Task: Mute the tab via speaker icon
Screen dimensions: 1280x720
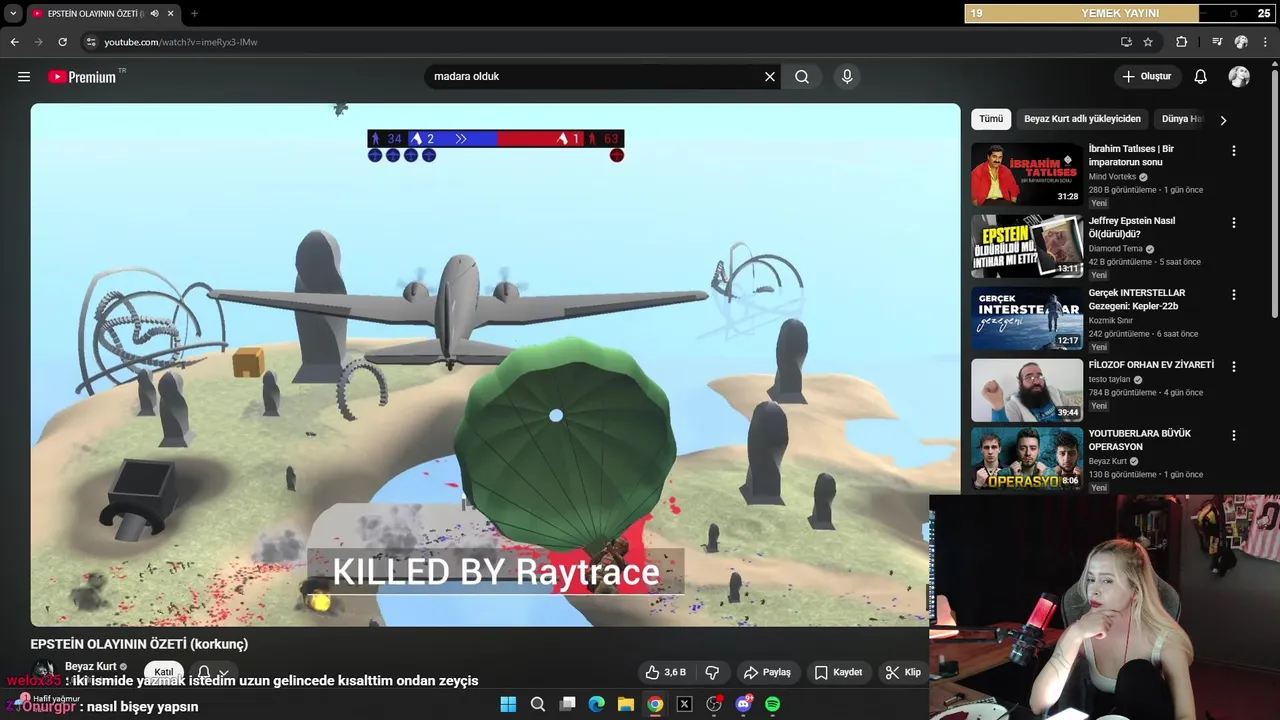Action: point(154,14)
